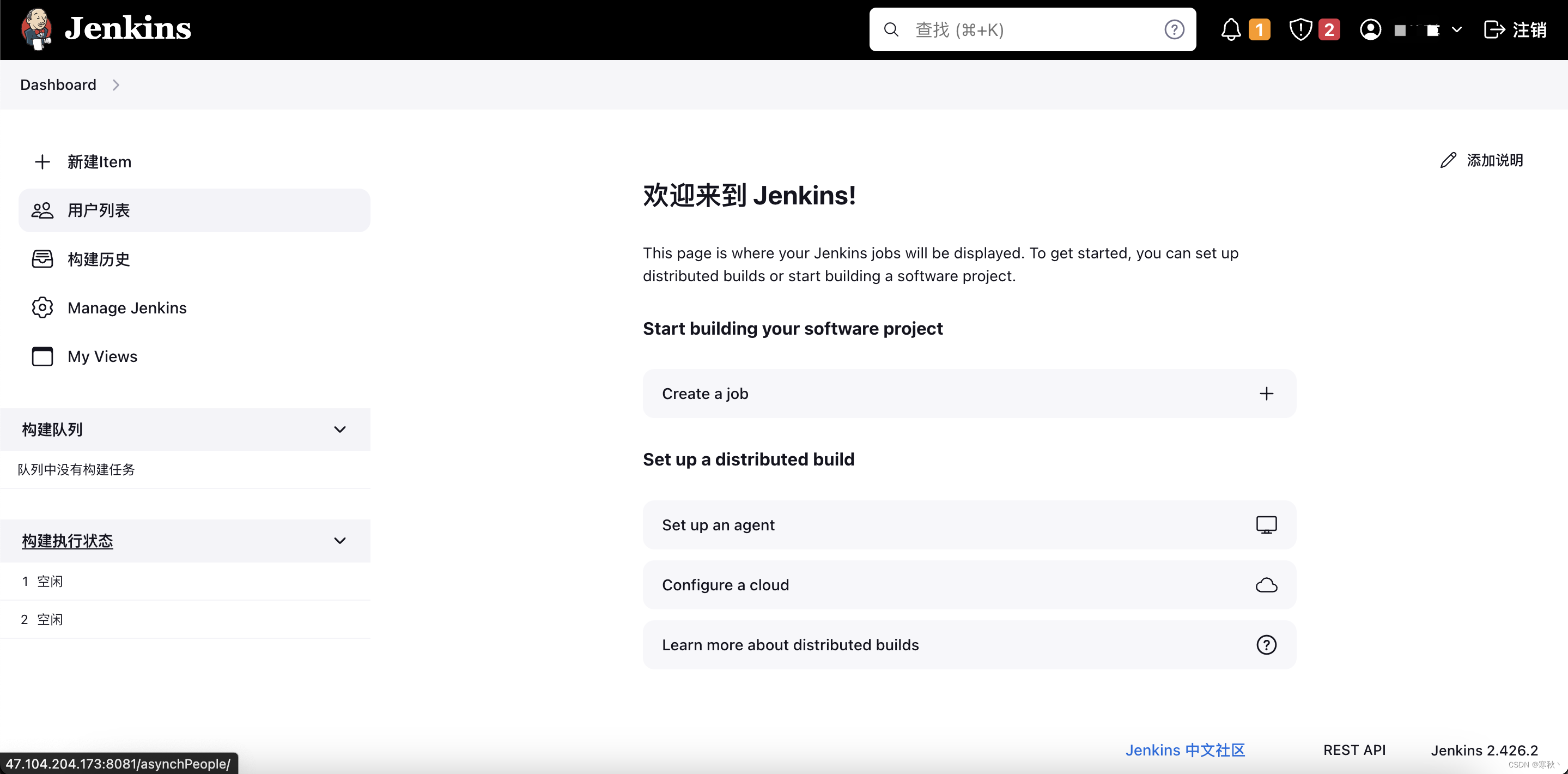This screenshot has height=774, width=1568.
Task: Select the 构建历史 build history menu item
Action: click(x=99, y=259)
